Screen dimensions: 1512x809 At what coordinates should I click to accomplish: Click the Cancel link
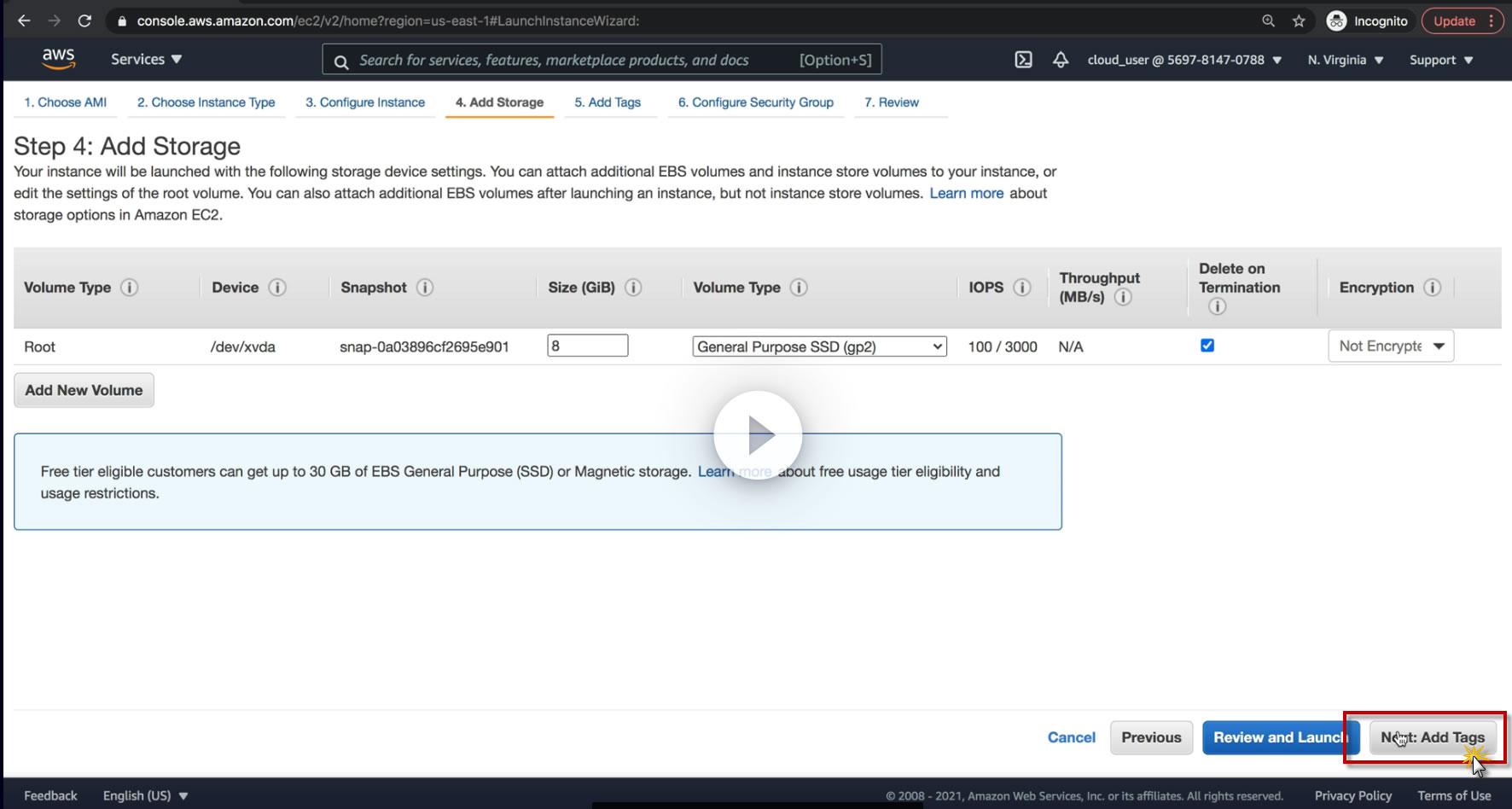pos(1072,737)
